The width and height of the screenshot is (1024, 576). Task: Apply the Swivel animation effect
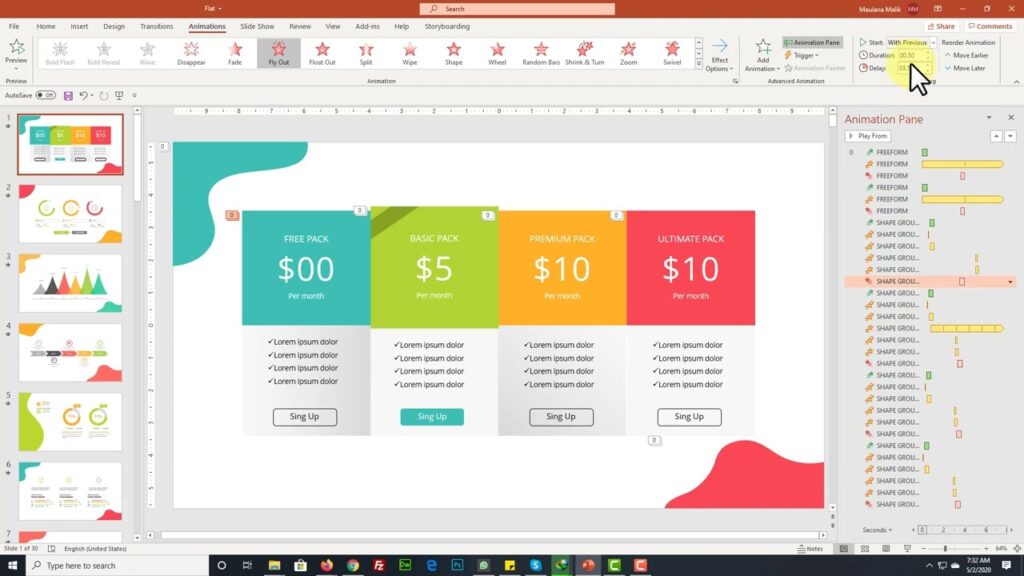coord(672,53)
